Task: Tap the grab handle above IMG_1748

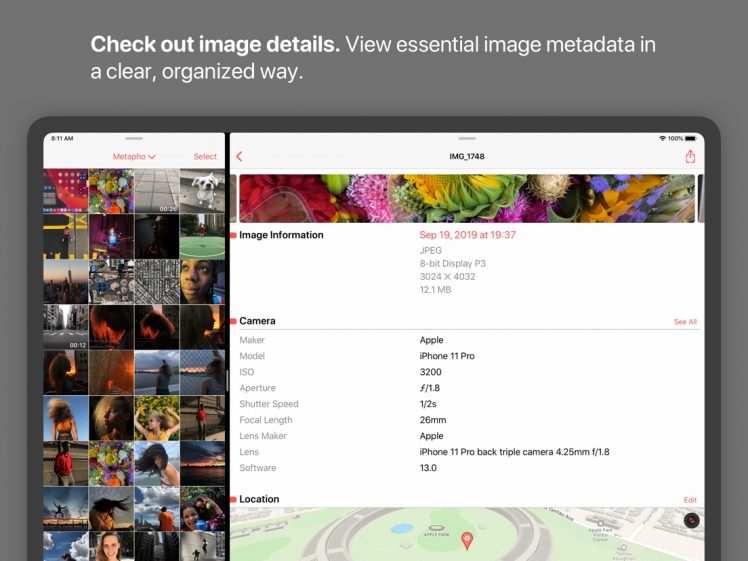Action: [467, 138]
